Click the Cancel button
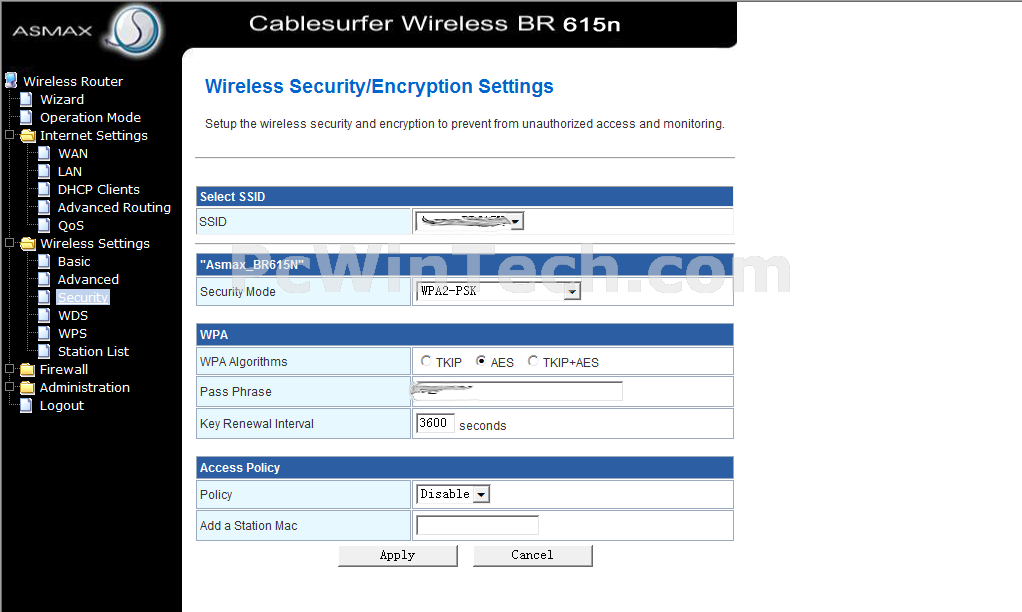This screenshot has height=612, width=1022. point(533,555)
